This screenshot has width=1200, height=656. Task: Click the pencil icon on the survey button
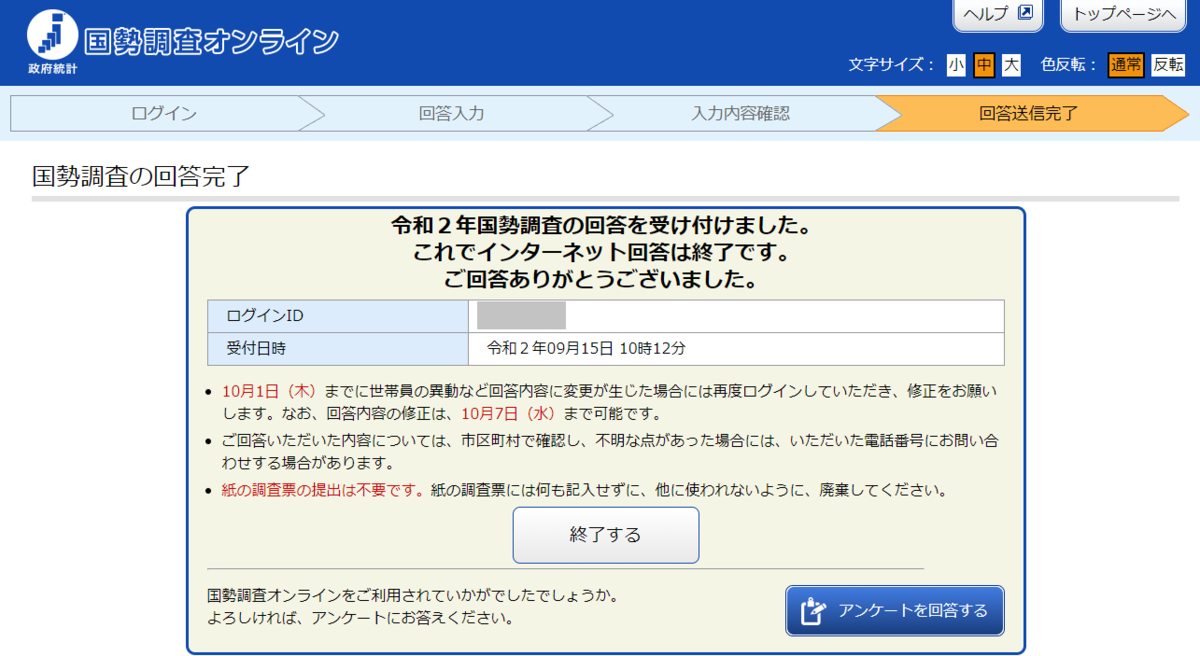point(814,611)
